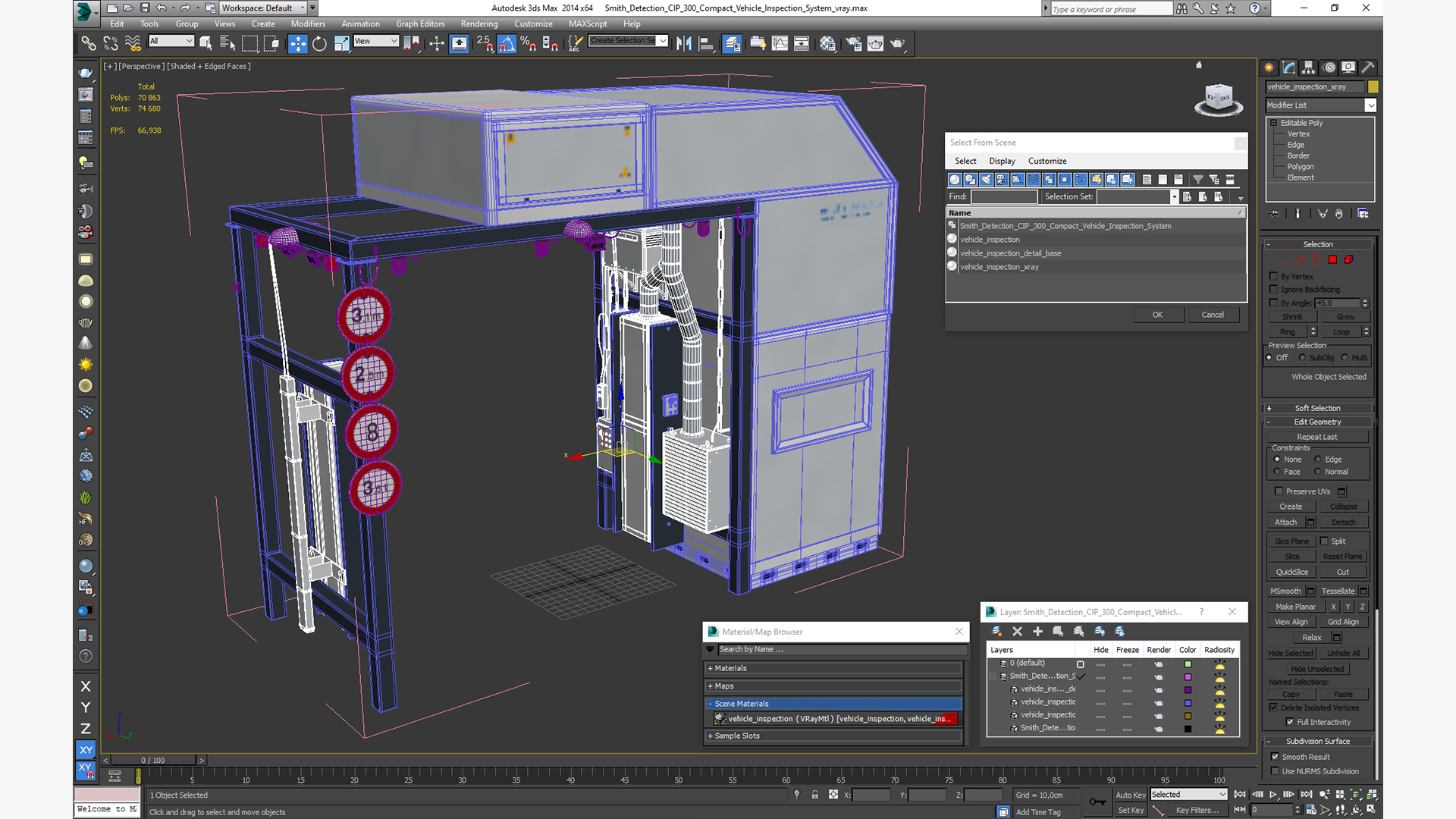Toggle Preserve UVs checkbox
1456x819 pixels.
[1279, 491]
